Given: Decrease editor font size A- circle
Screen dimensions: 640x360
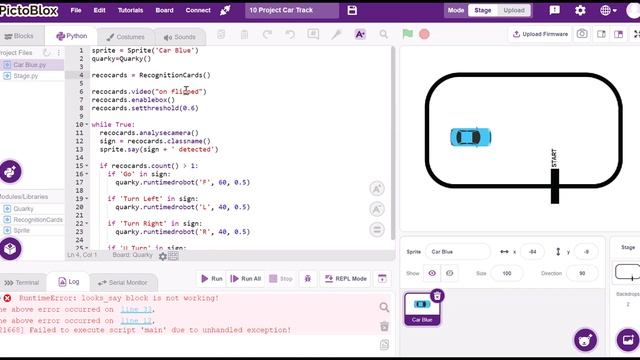Looking at the screenshot, I should tap(377, 209).
